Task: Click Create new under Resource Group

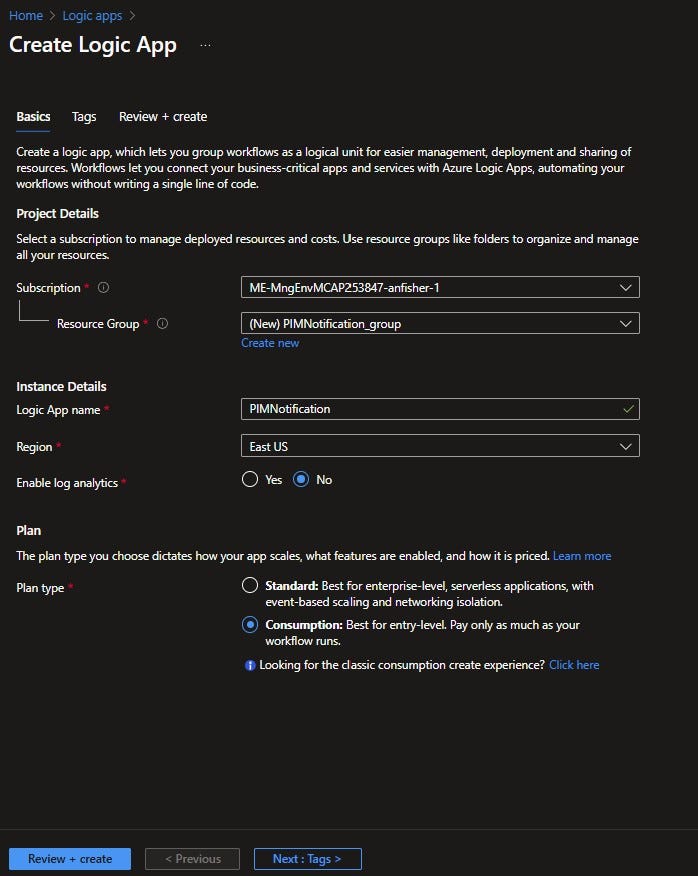Action: click(270, 342)
